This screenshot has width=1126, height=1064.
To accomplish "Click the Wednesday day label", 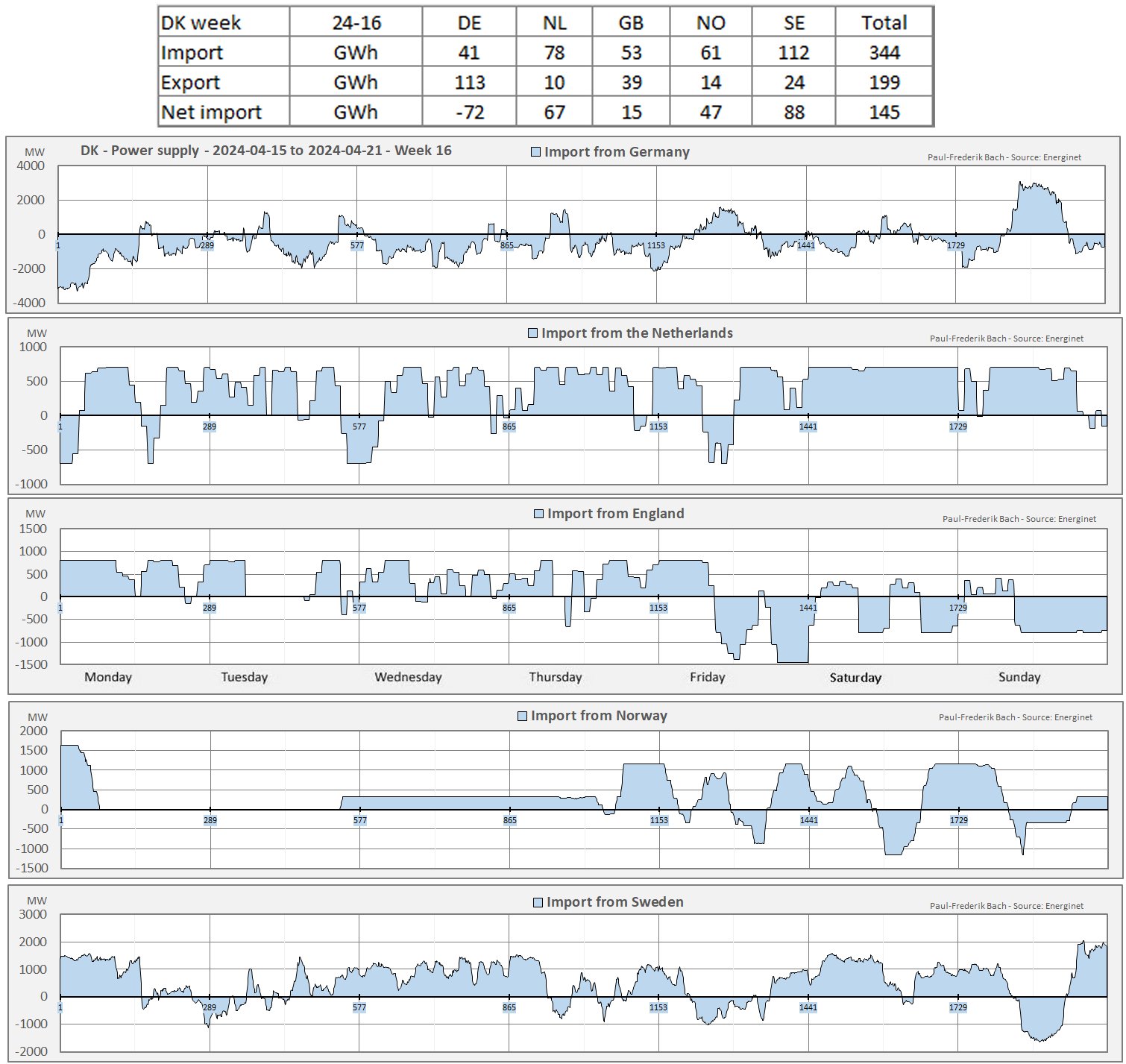I will [x=408, y=677].
